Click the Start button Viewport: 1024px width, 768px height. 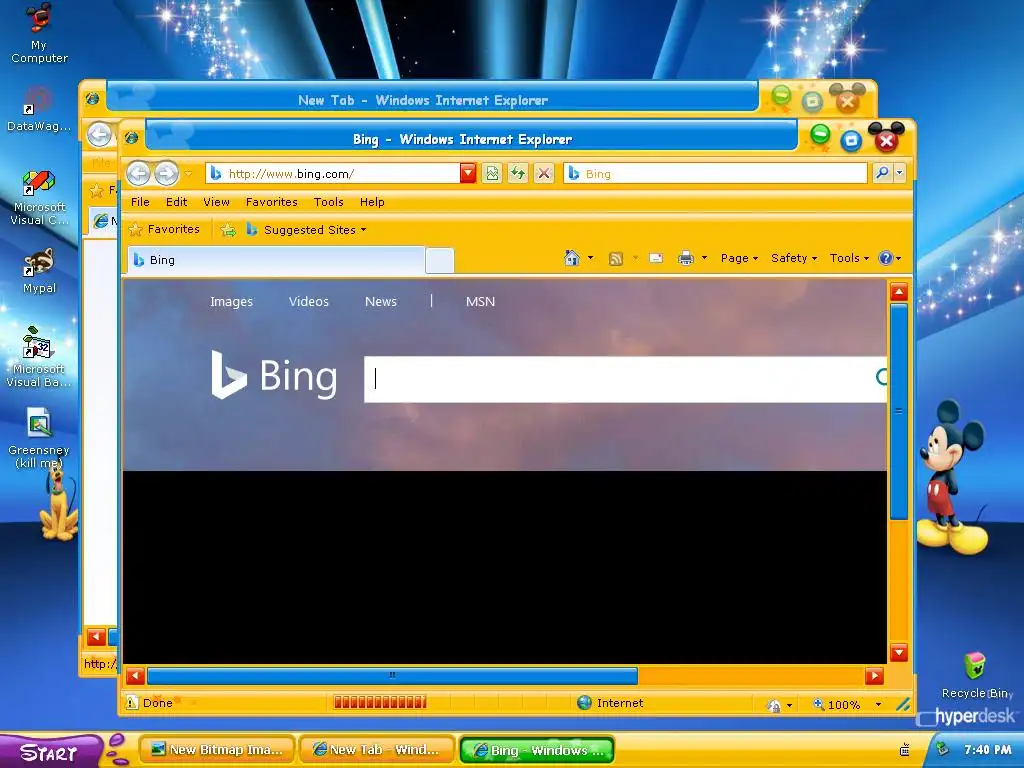(x=50, y=751)
